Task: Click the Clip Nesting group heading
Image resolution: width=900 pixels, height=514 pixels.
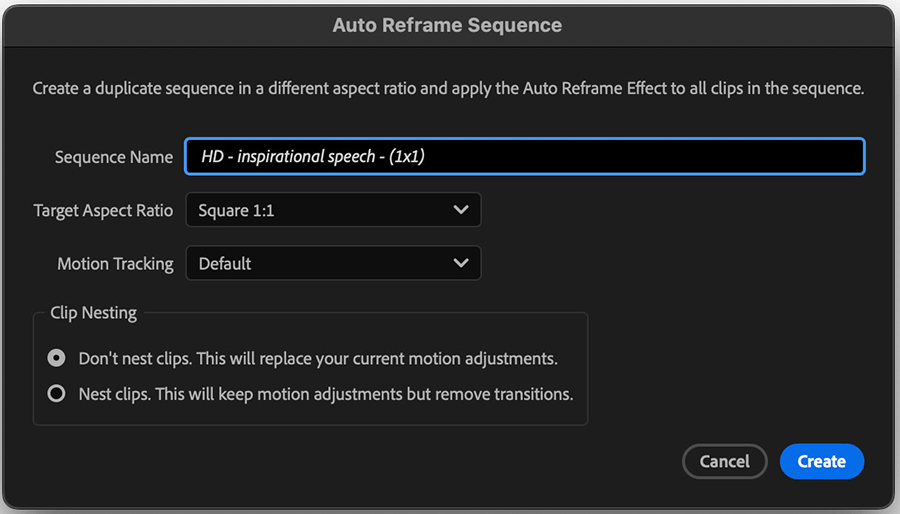Action: coord(94,313)
